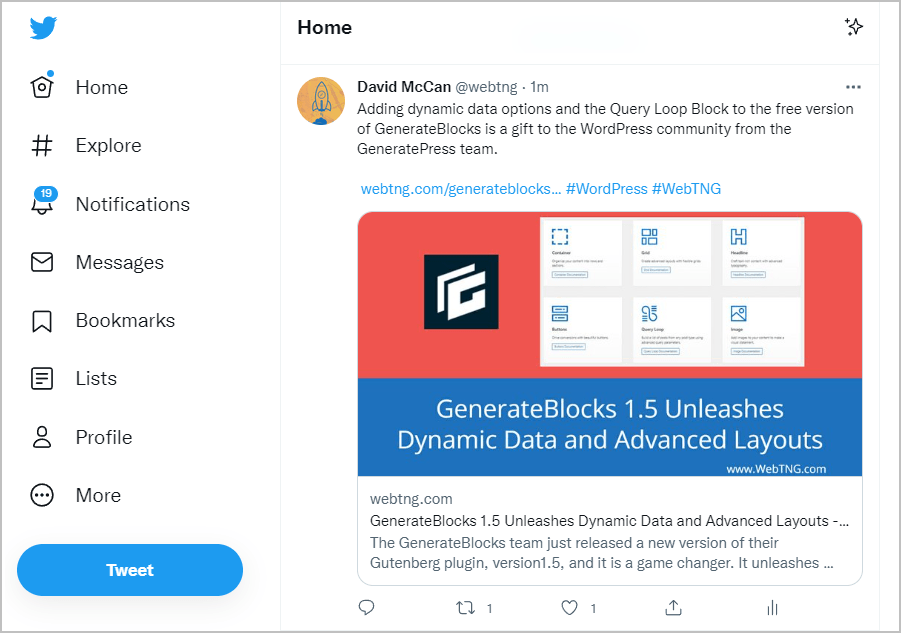Screen dimensions: 901x633
Task: Open tweet analytics for this post
Action: [x=771, y=607]
